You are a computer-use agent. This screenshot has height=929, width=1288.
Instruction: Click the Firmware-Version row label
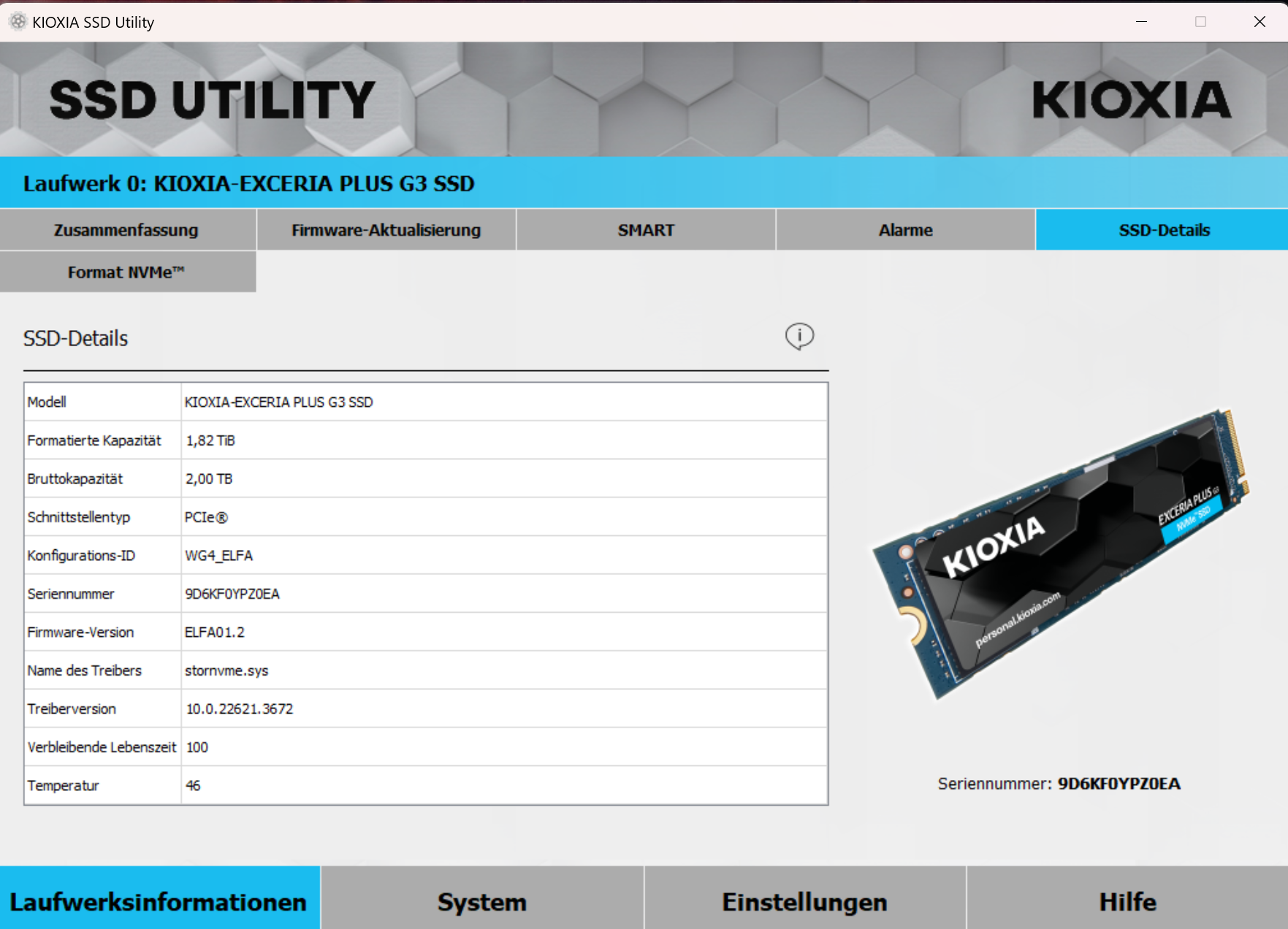80,632
